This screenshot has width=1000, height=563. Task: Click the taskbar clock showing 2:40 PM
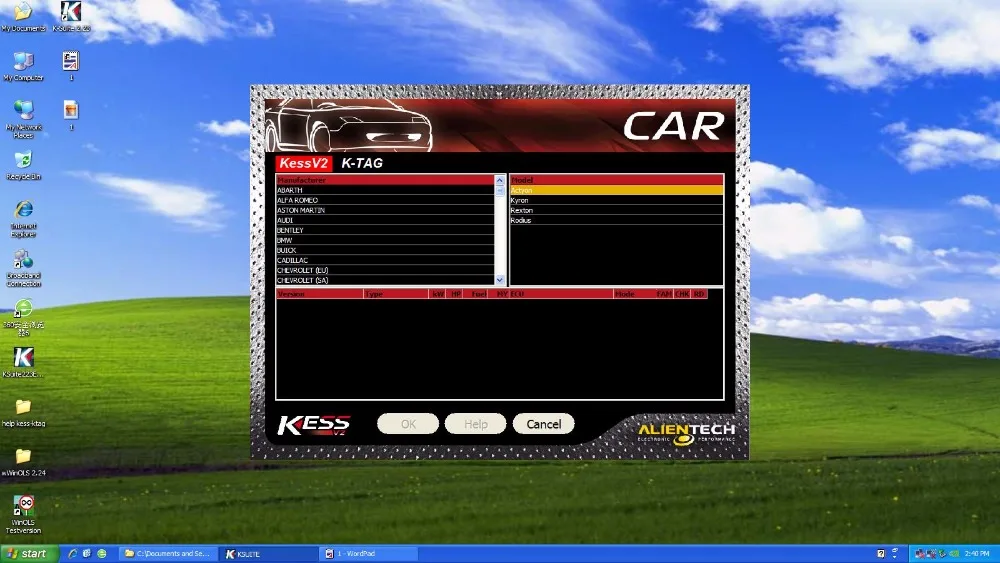pyautogui.click(x=976, y=553)
